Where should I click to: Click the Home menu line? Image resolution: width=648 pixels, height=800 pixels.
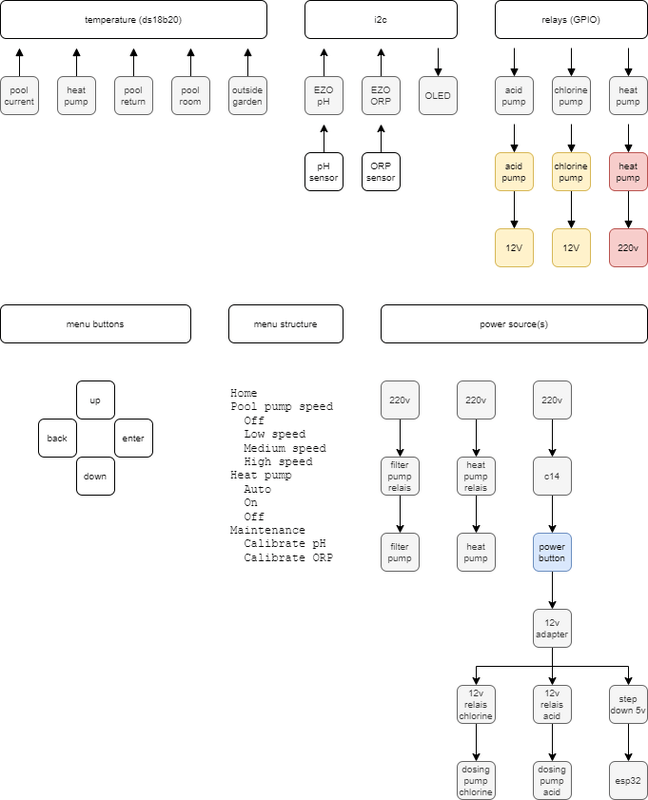(243, 393)
